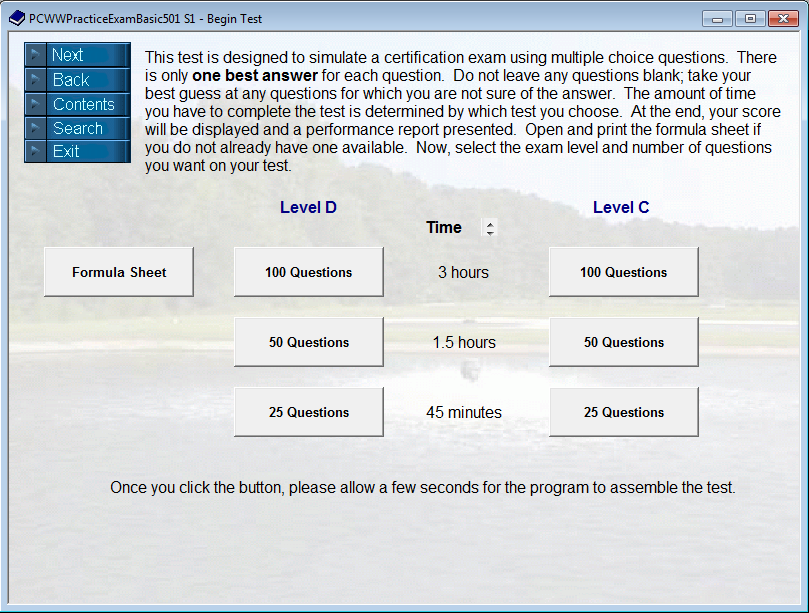Start a 50 question Level C test
This screenshot has width=809, height=613.
pos(622,341)
